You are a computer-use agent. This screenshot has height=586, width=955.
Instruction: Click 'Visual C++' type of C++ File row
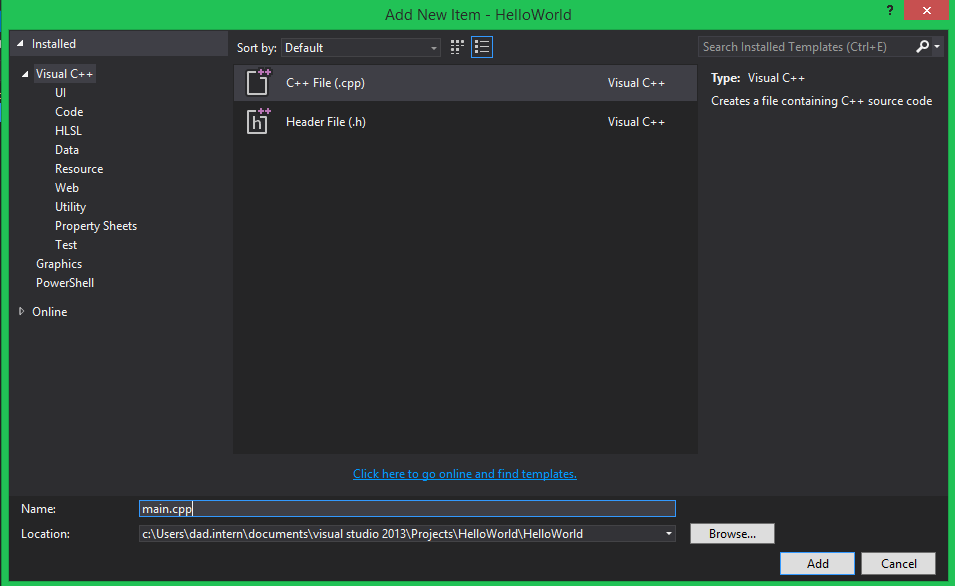pos(636,83)
